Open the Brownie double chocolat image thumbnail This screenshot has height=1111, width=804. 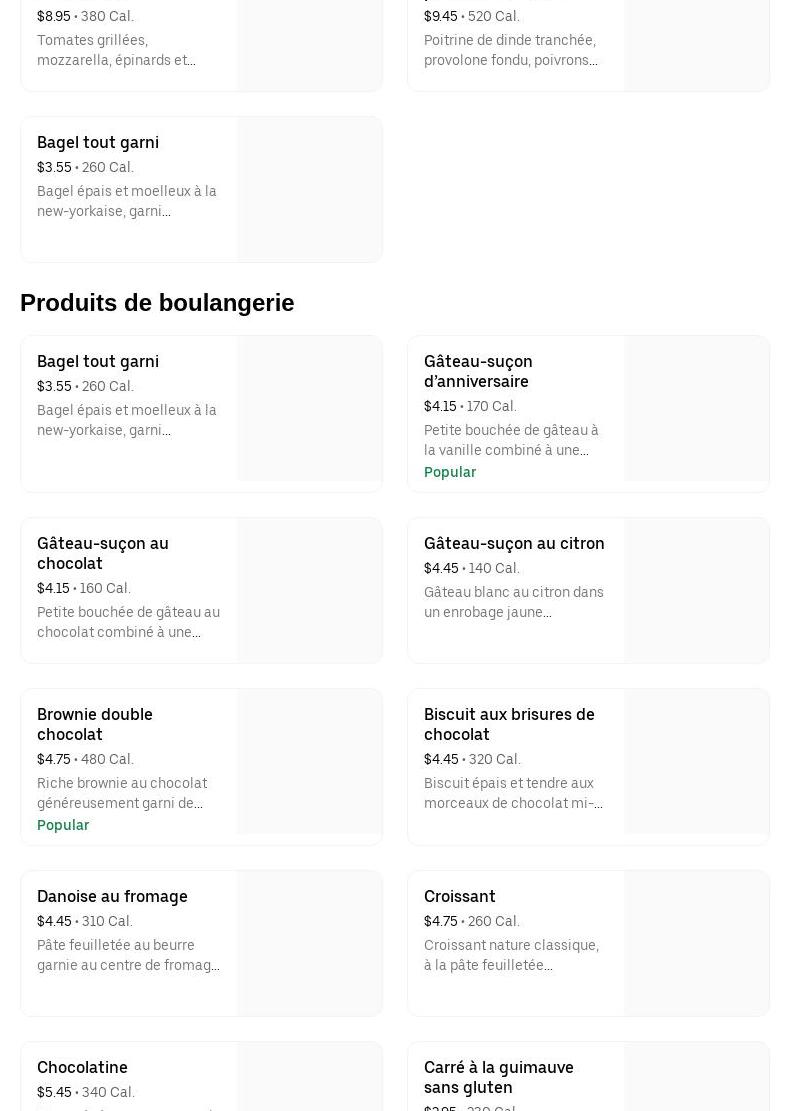tap(309, 761)
